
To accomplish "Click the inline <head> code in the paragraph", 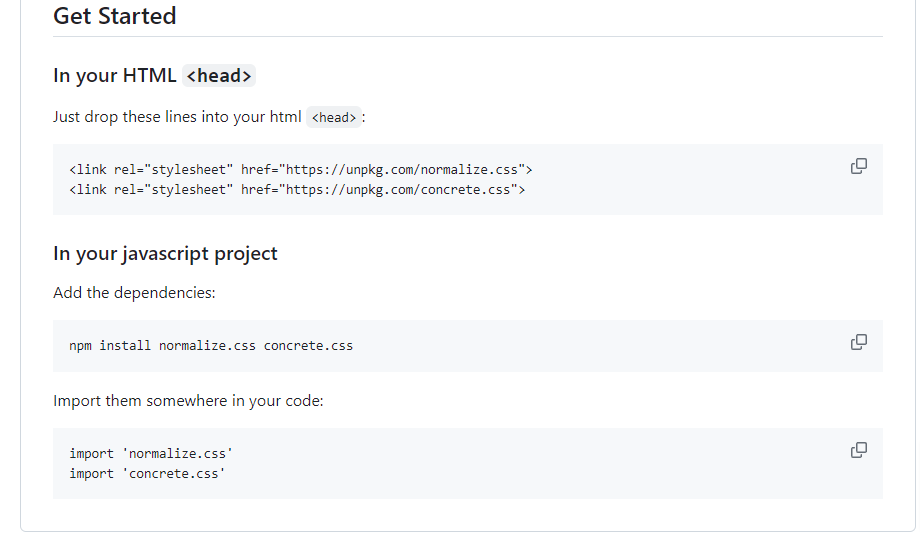I will click(333, 117).
